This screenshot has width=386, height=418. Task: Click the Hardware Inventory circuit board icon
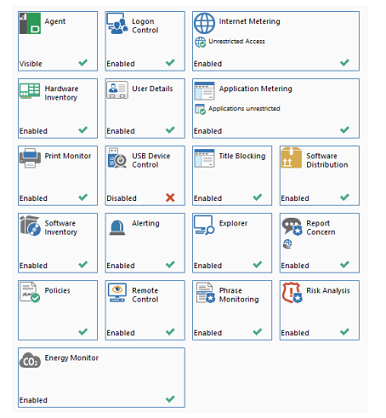tap(30, 91)
